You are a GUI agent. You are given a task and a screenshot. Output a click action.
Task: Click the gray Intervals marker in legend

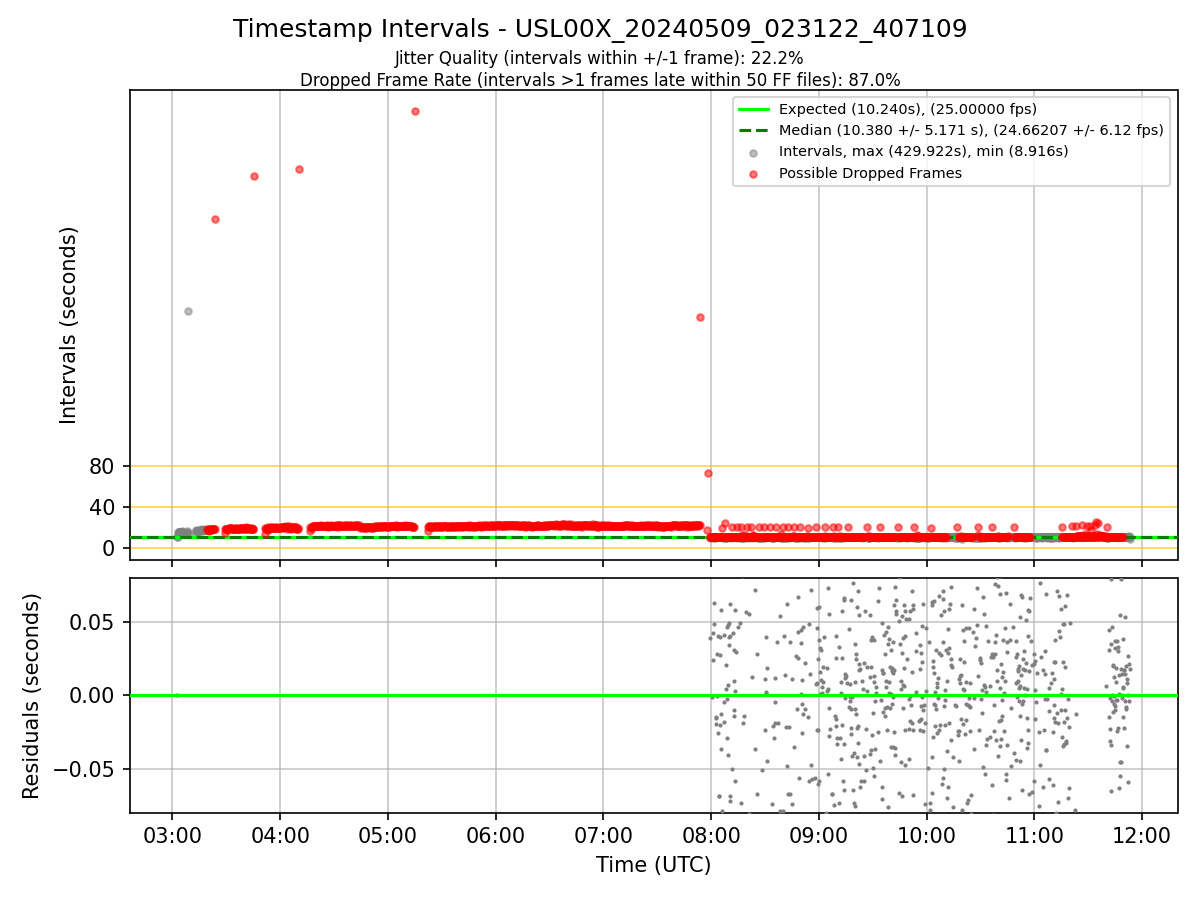[754, 152]
